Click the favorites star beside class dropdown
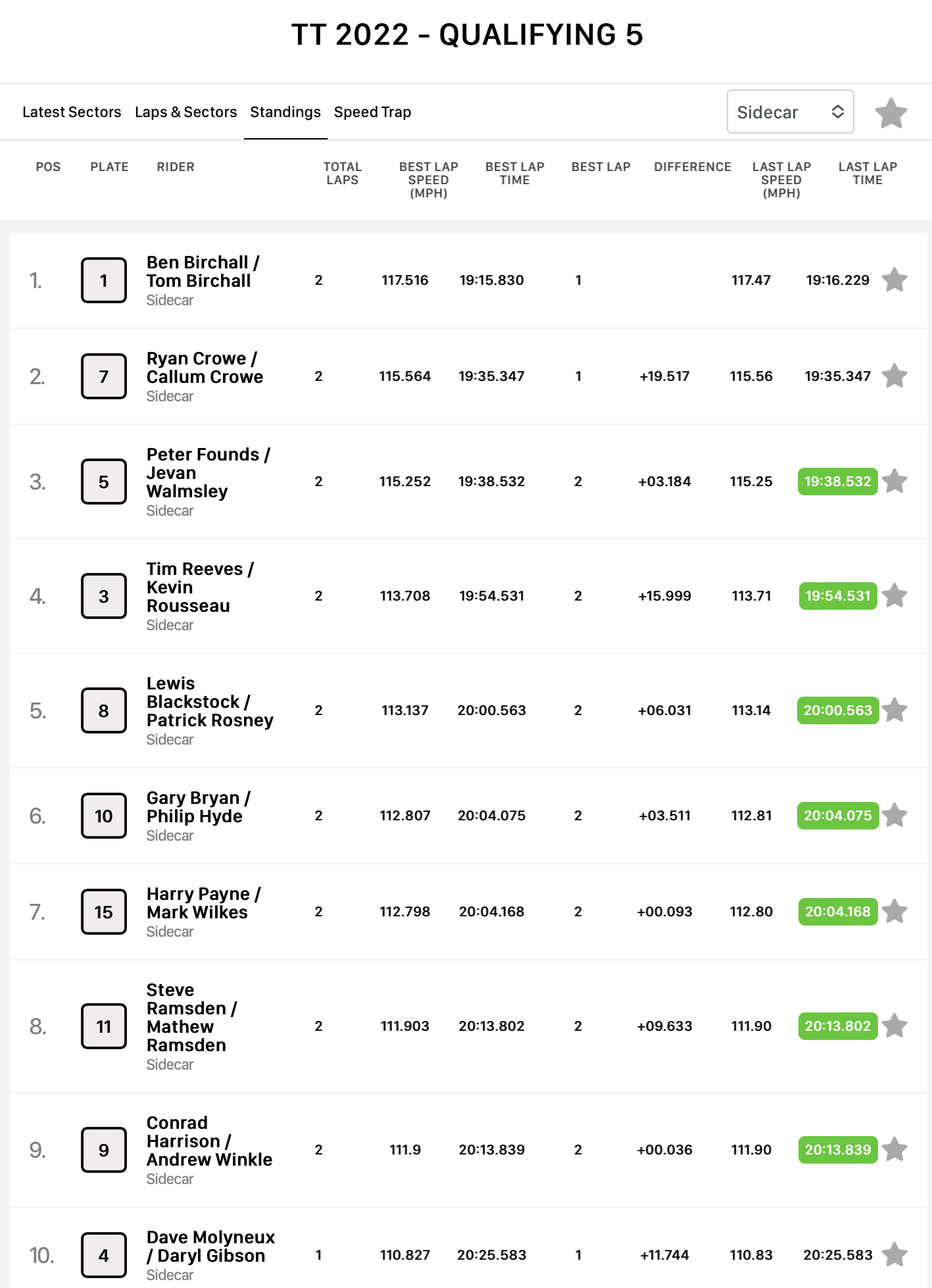This screenshot has width=932, height=1288. 891,113
